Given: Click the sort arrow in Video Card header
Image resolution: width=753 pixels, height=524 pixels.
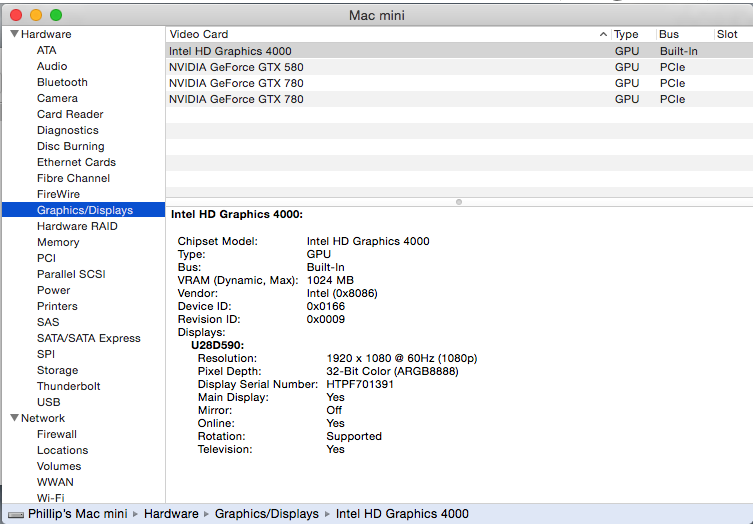Looking at the screenshot, I should coord(603,34).
